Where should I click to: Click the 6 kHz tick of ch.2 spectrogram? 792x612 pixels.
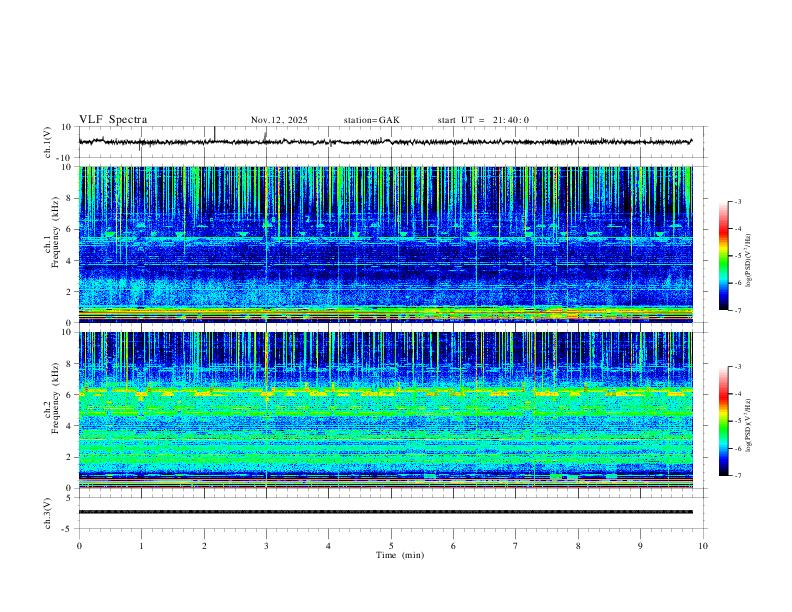tap(70, 394)
